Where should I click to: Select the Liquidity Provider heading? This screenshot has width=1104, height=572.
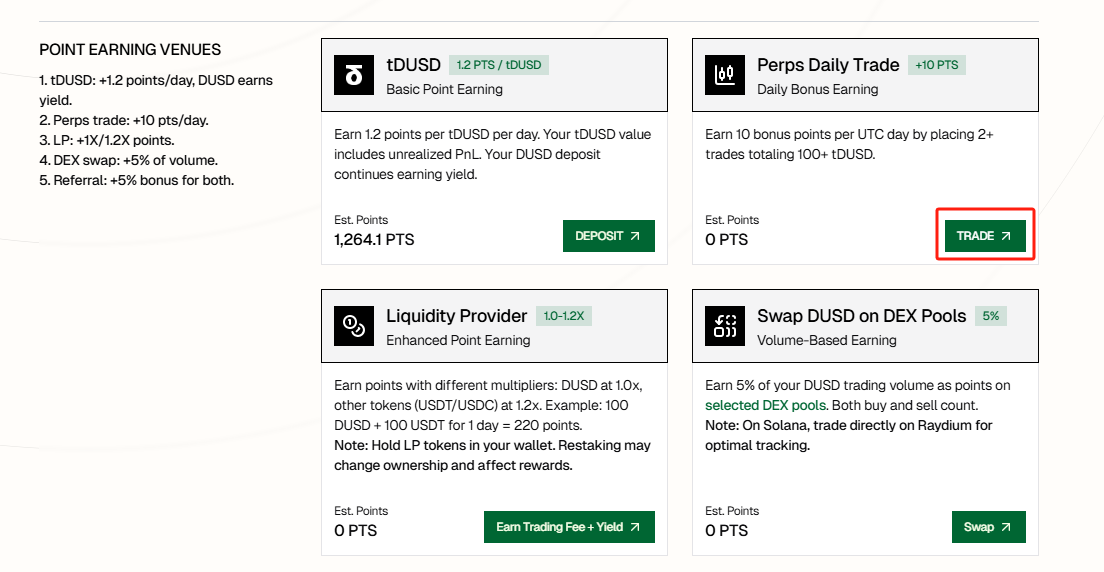pyautogui.click(x=456, y=316)
